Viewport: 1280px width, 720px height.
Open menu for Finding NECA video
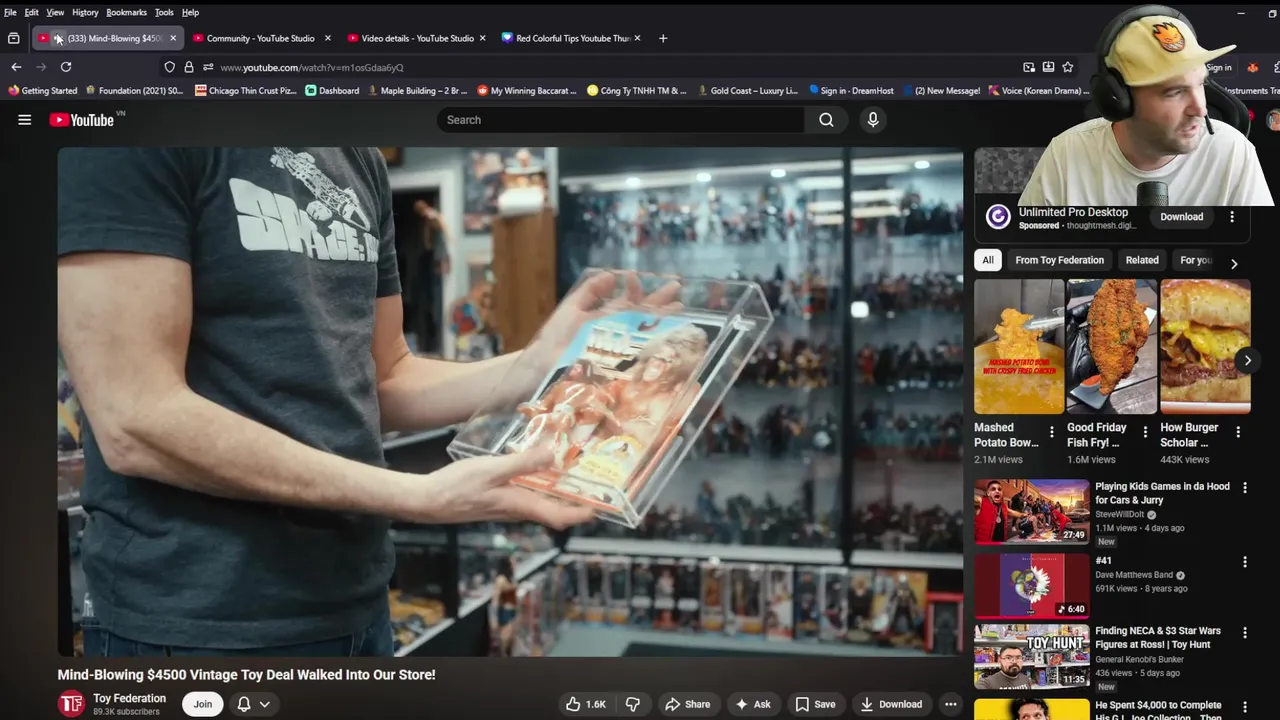coord(1245,633)
